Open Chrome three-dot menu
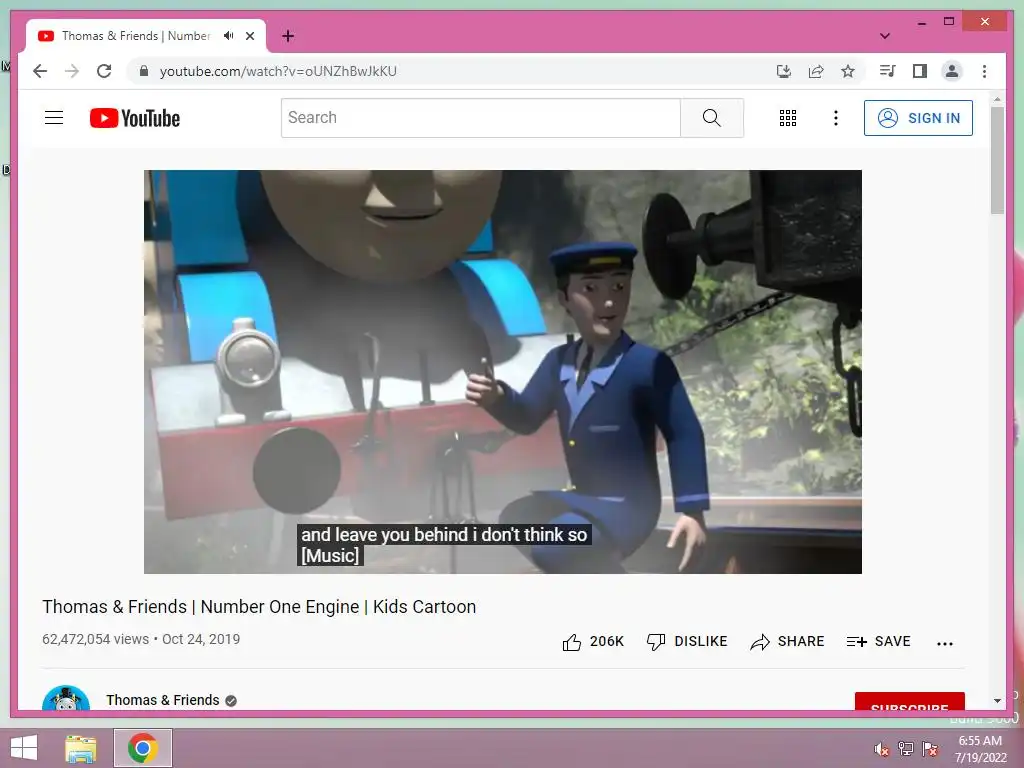 pyautogui.click(x=984, y=71)
